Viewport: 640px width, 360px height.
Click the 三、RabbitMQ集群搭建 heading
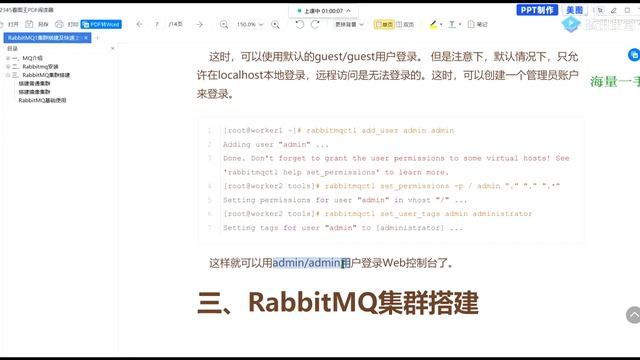(338, 302)
